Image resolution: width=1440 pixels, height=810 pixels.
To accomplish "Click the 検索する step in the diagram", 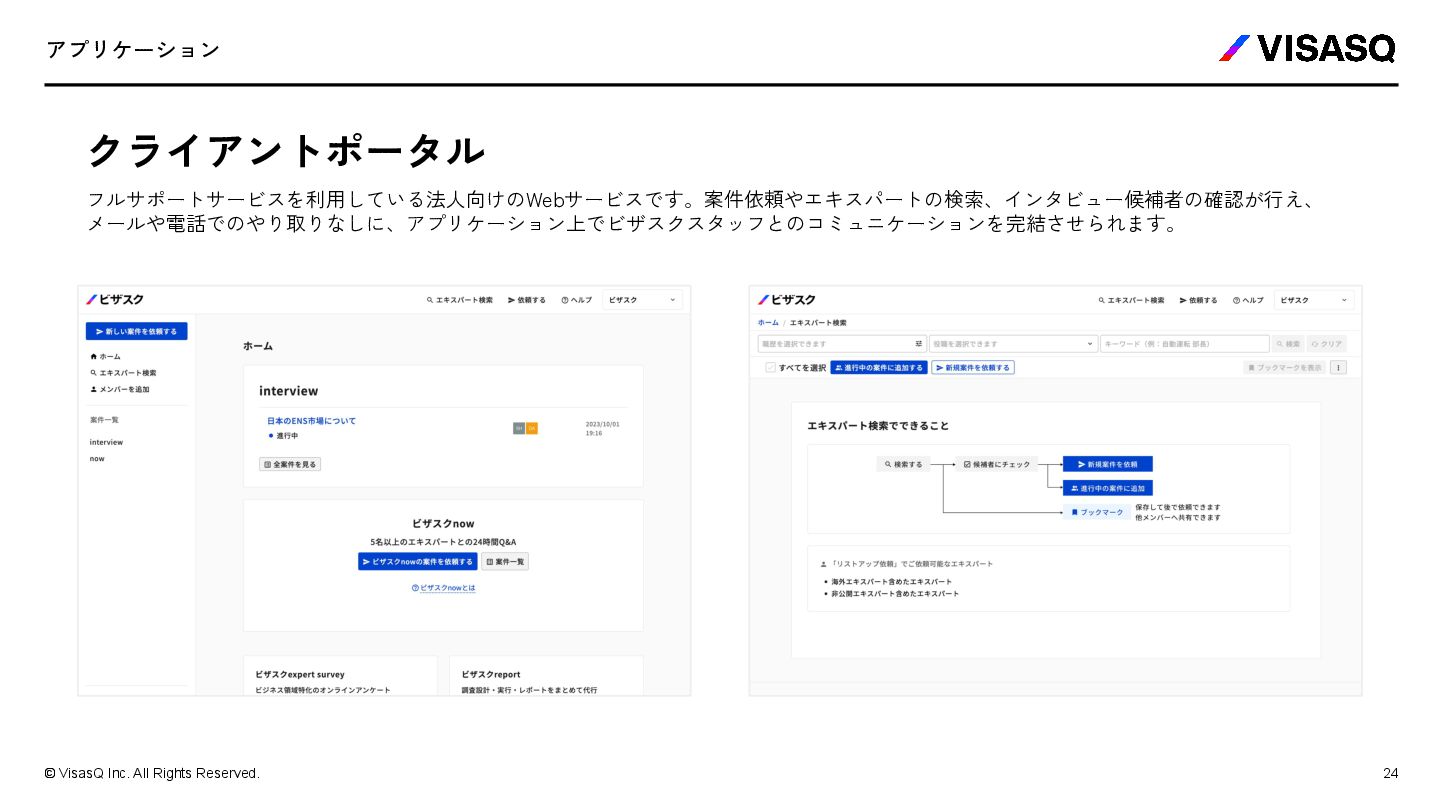I will tap(903, 464).
